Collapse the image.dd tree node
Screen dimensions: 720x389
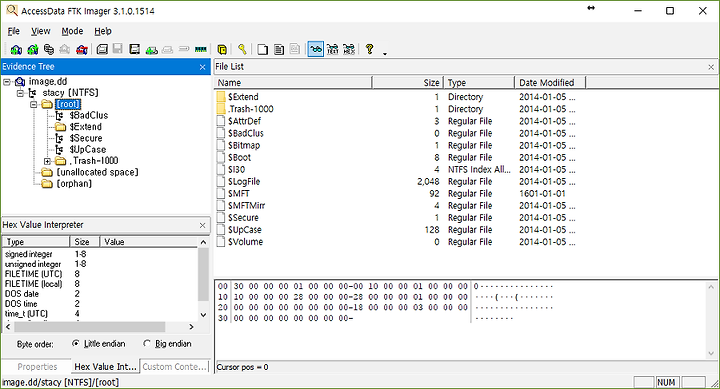(x=7, y=82)
